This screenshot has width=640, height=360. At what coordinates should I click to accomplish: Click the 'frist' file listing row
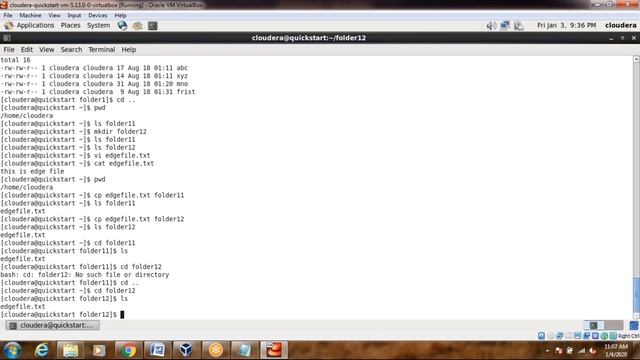point(98,92)
